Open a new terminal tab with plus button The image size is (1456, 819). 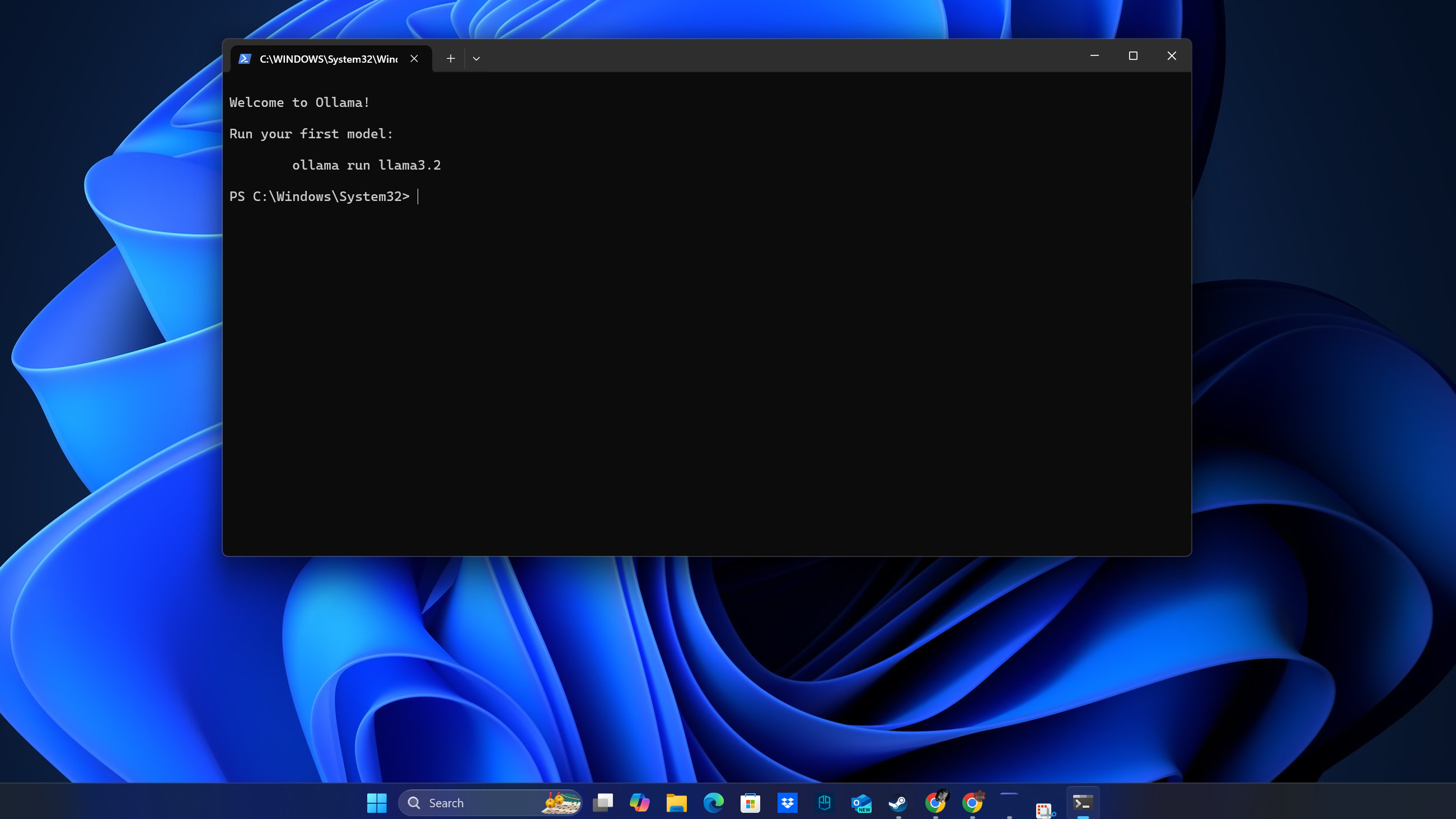point(451,58)
